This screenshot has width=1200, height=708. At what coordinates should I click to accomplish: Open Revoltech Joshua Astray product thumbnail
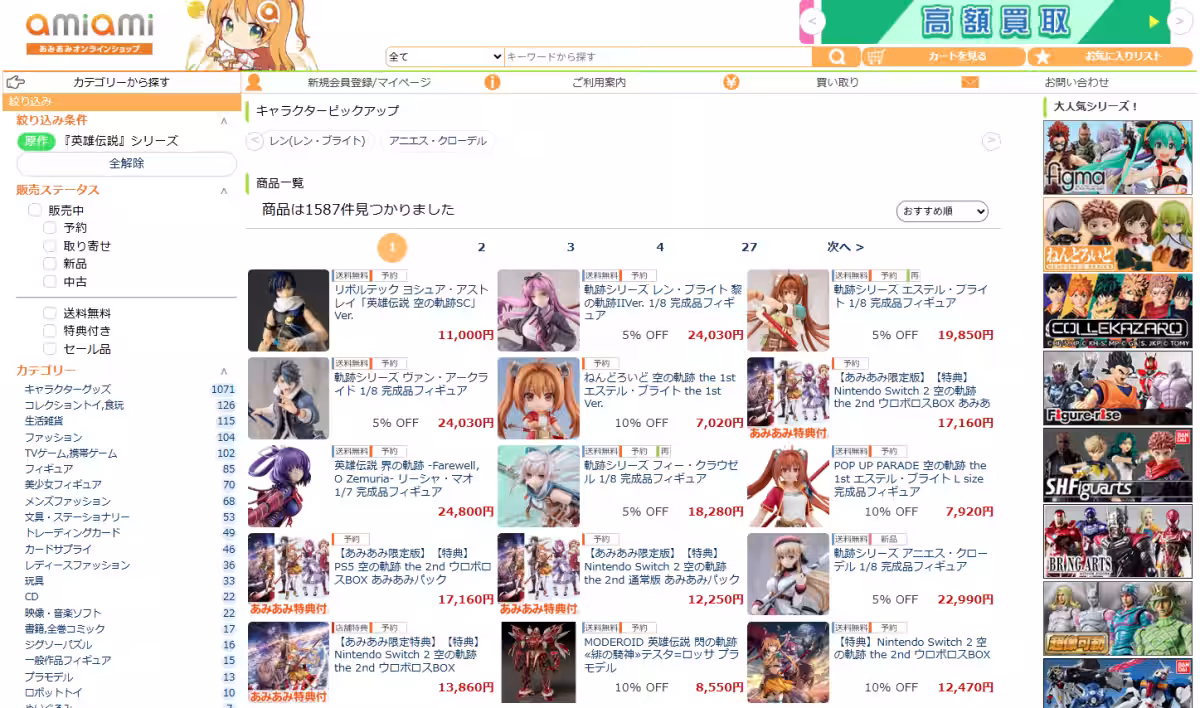pyautogui.click(x=288, y=310)
